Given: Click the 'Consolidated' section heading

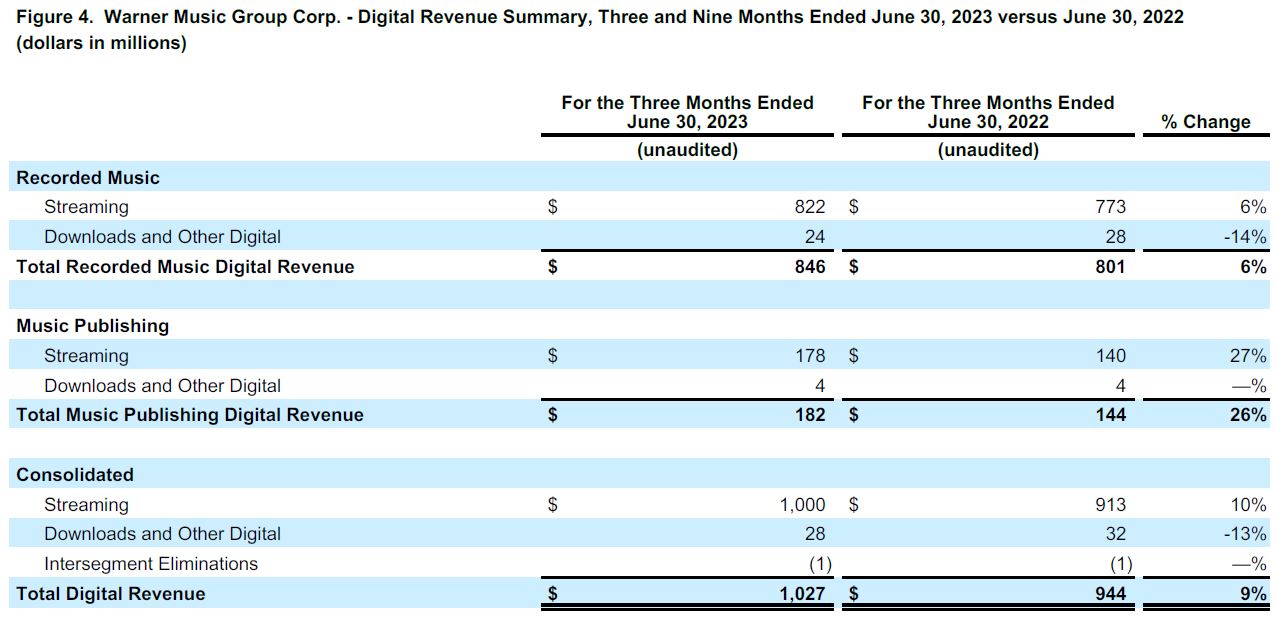Looking at the screenshot, I should [x=75, y=475].
